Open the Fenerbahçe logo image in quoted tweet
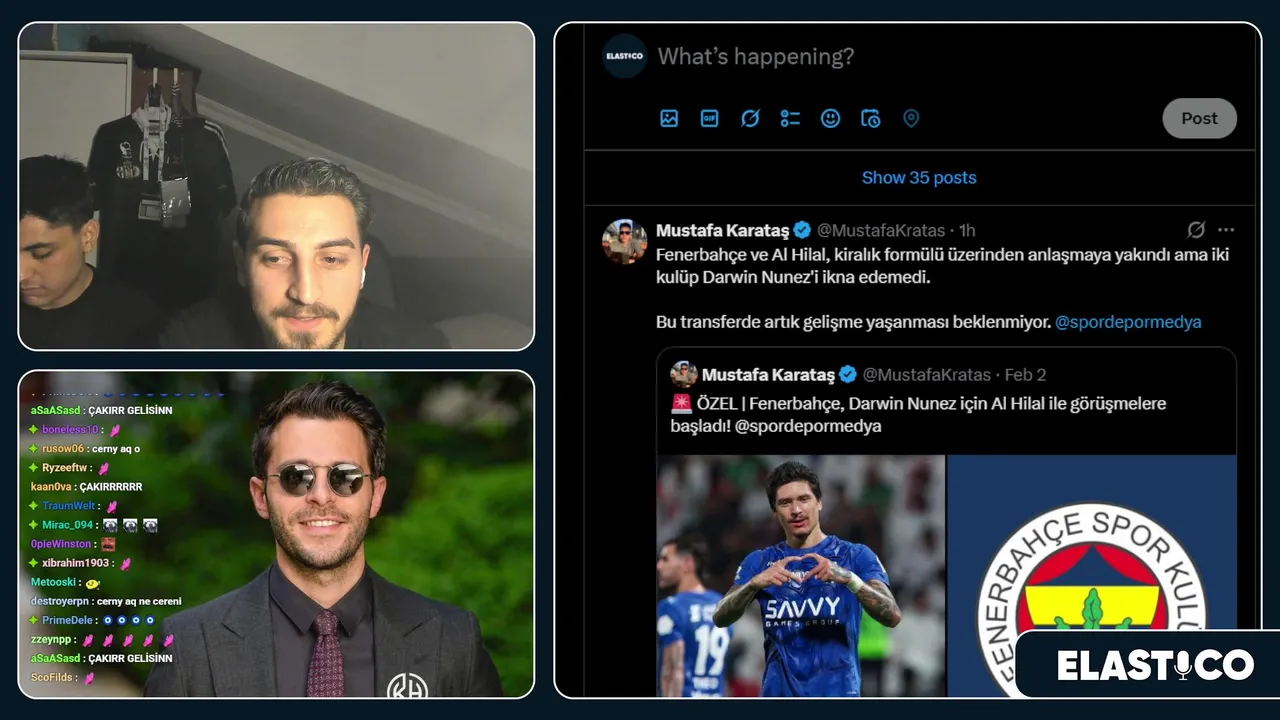The width and height of the screenshot is (1280, 720). coord(1092,576)
